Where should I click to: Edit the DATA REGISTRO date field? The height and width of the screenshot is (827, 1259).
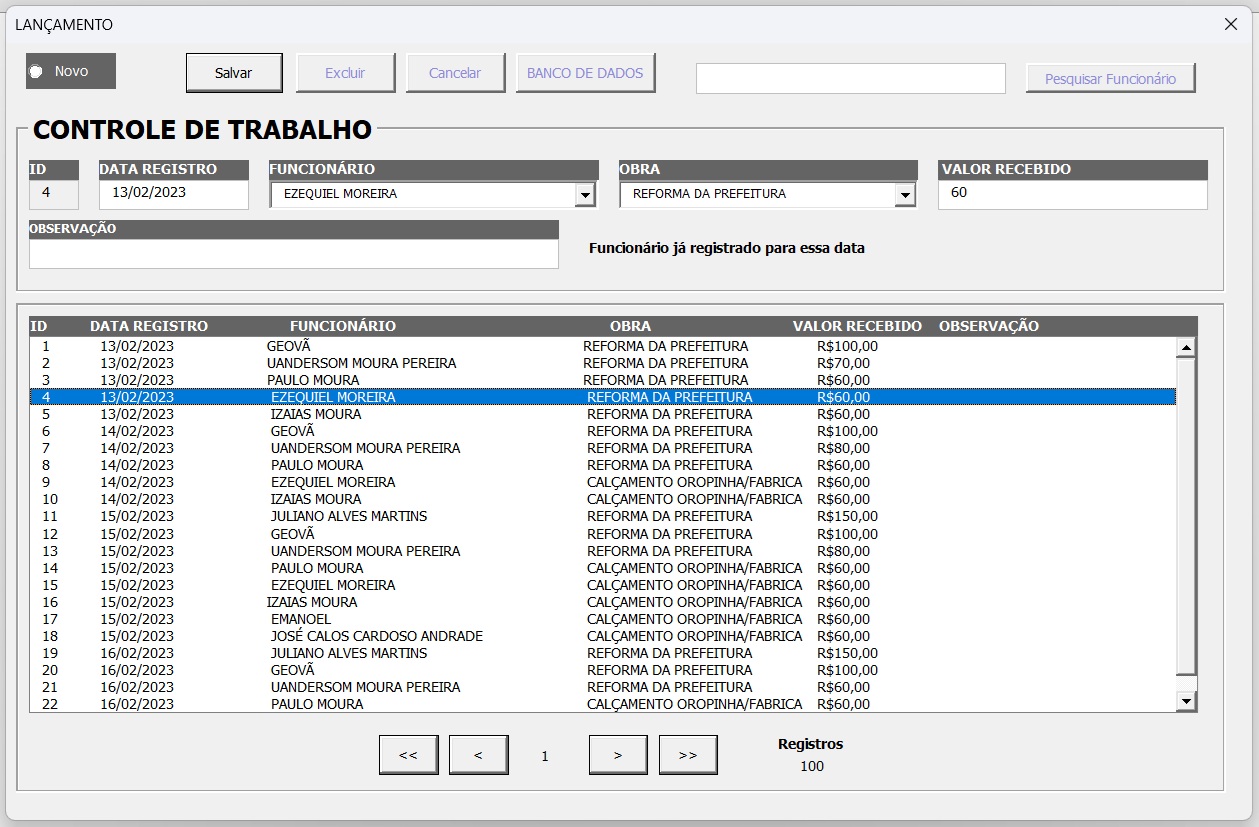click(x=173, y=194)
